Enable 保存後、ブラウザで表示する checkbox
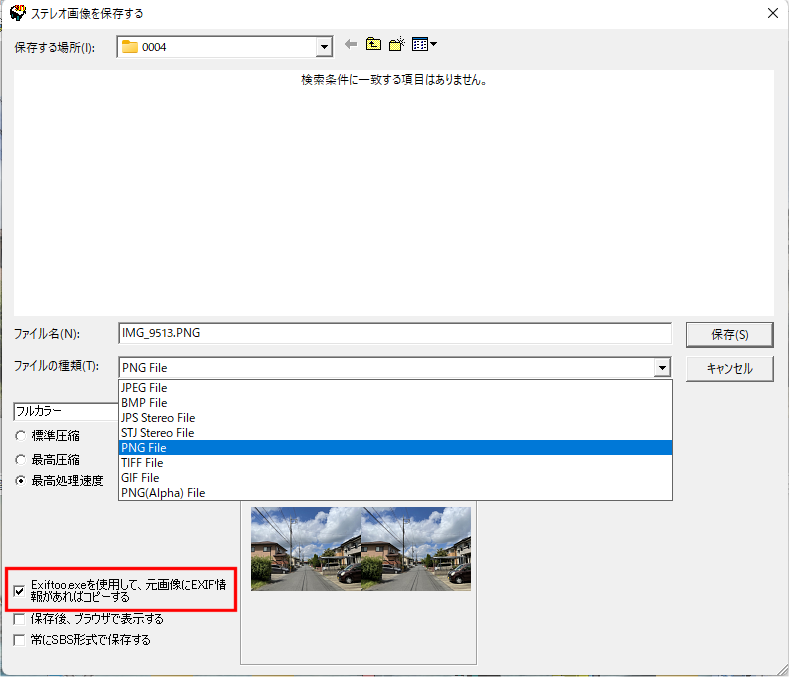 point(19,619)
